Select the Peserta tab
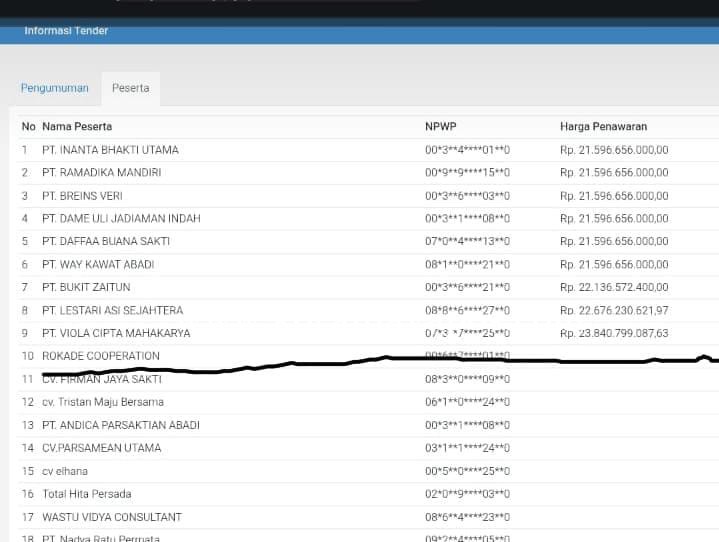Viewport: 719px width, 542px height. (130, 88)
